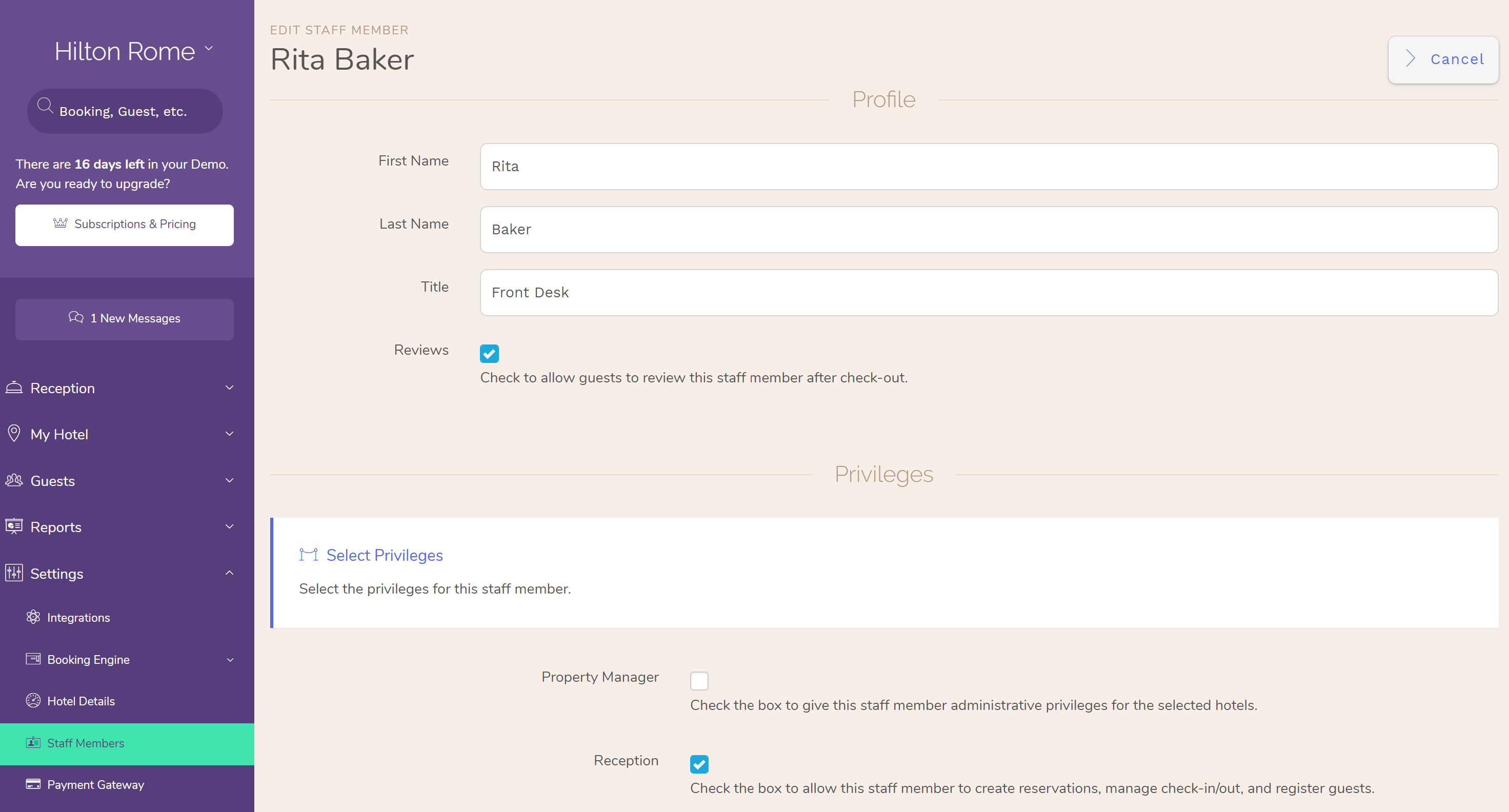This screenshot has width=1509, height=812.
Task: Click the message bubble icon
Action: click(x=76, y=318)
